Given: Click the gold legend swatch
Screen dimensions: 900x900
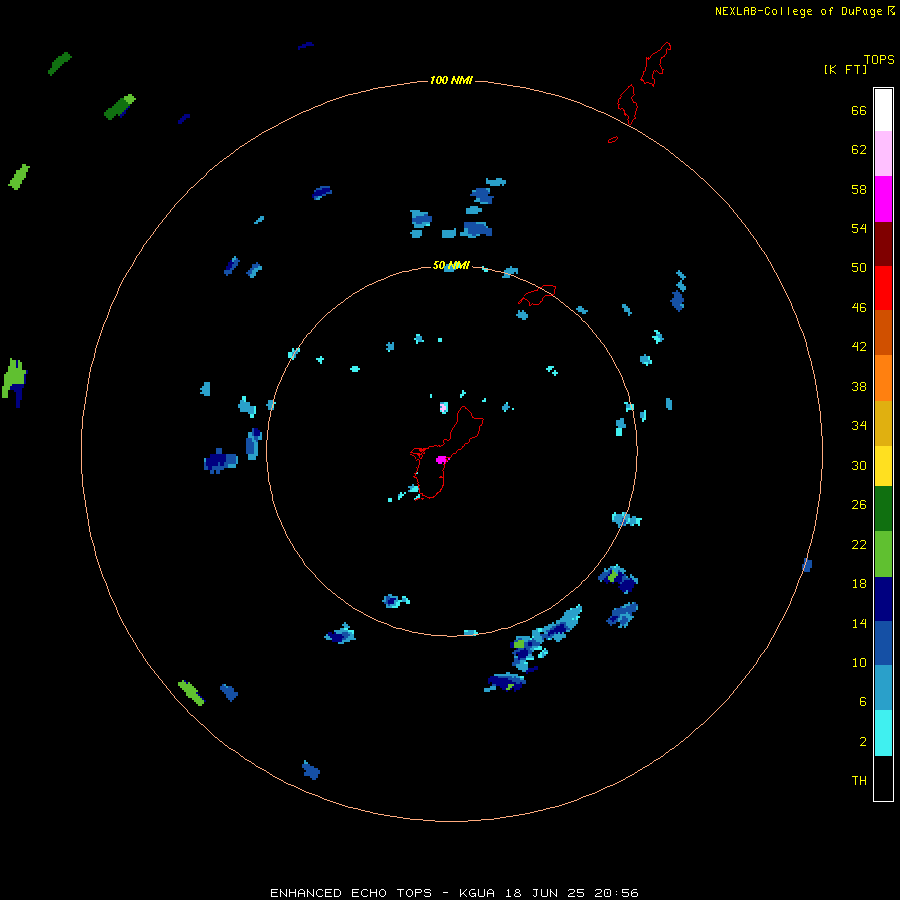Looking at the screenshot, I should click(x=883, y=423).
